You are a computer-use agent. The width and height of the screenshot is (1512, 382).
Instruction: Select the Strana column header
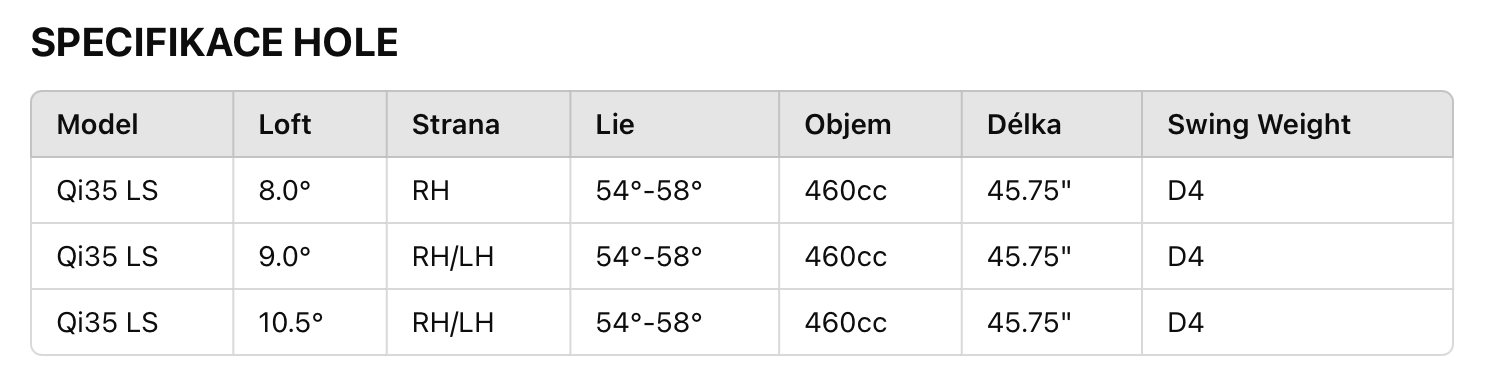455,124
